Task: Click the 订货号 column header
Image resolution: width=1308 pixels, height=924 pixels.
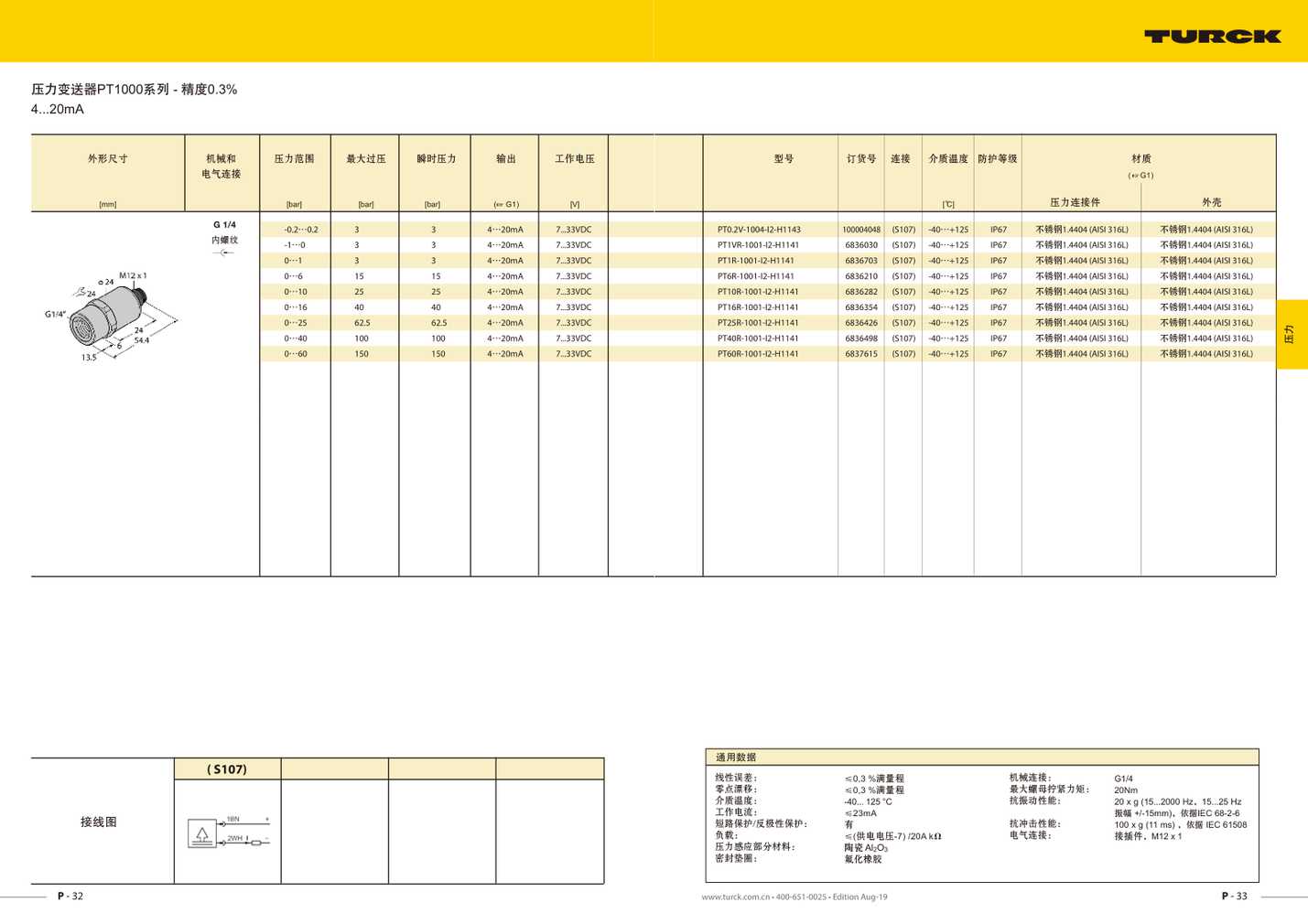Action: pos(861,158)
